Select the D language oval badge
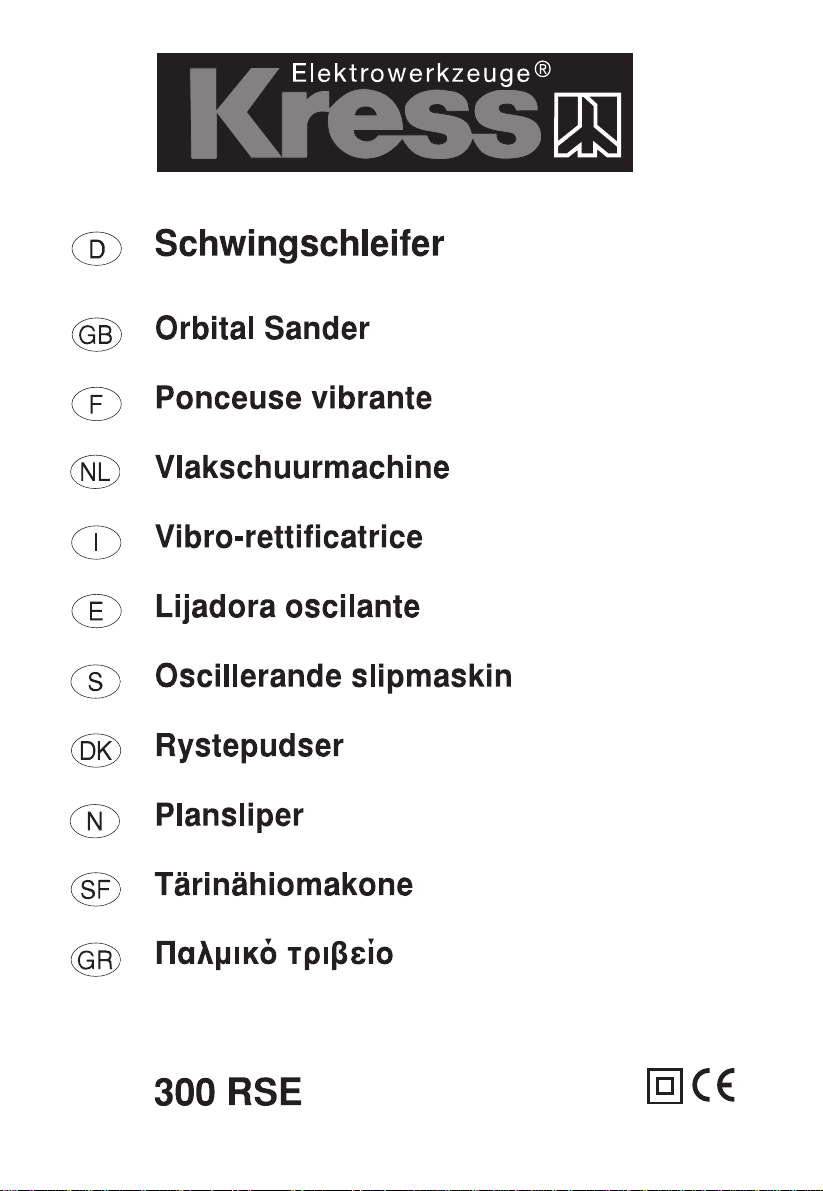 coord(96,249)
